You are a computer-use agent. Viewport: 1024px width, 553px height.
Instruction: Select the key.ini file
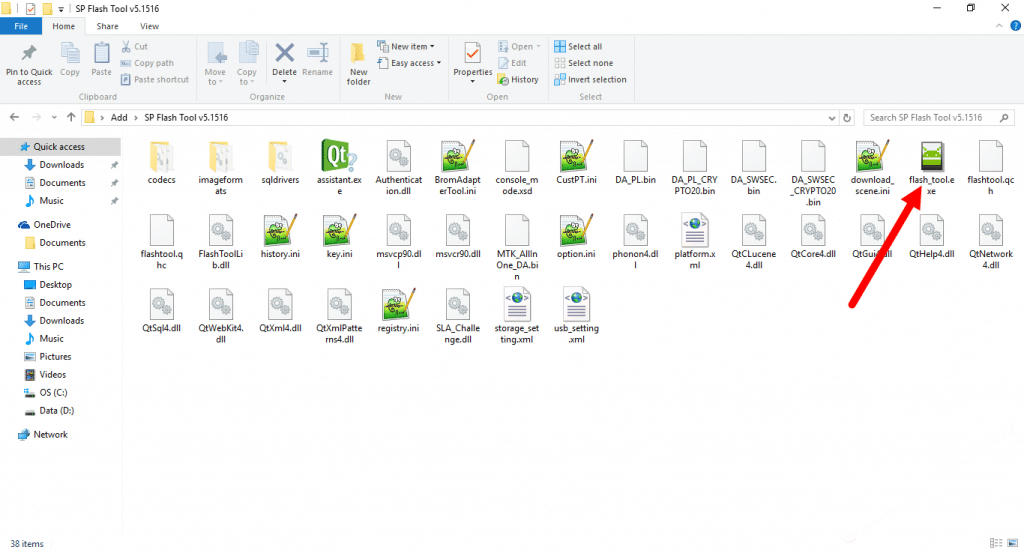338,230
